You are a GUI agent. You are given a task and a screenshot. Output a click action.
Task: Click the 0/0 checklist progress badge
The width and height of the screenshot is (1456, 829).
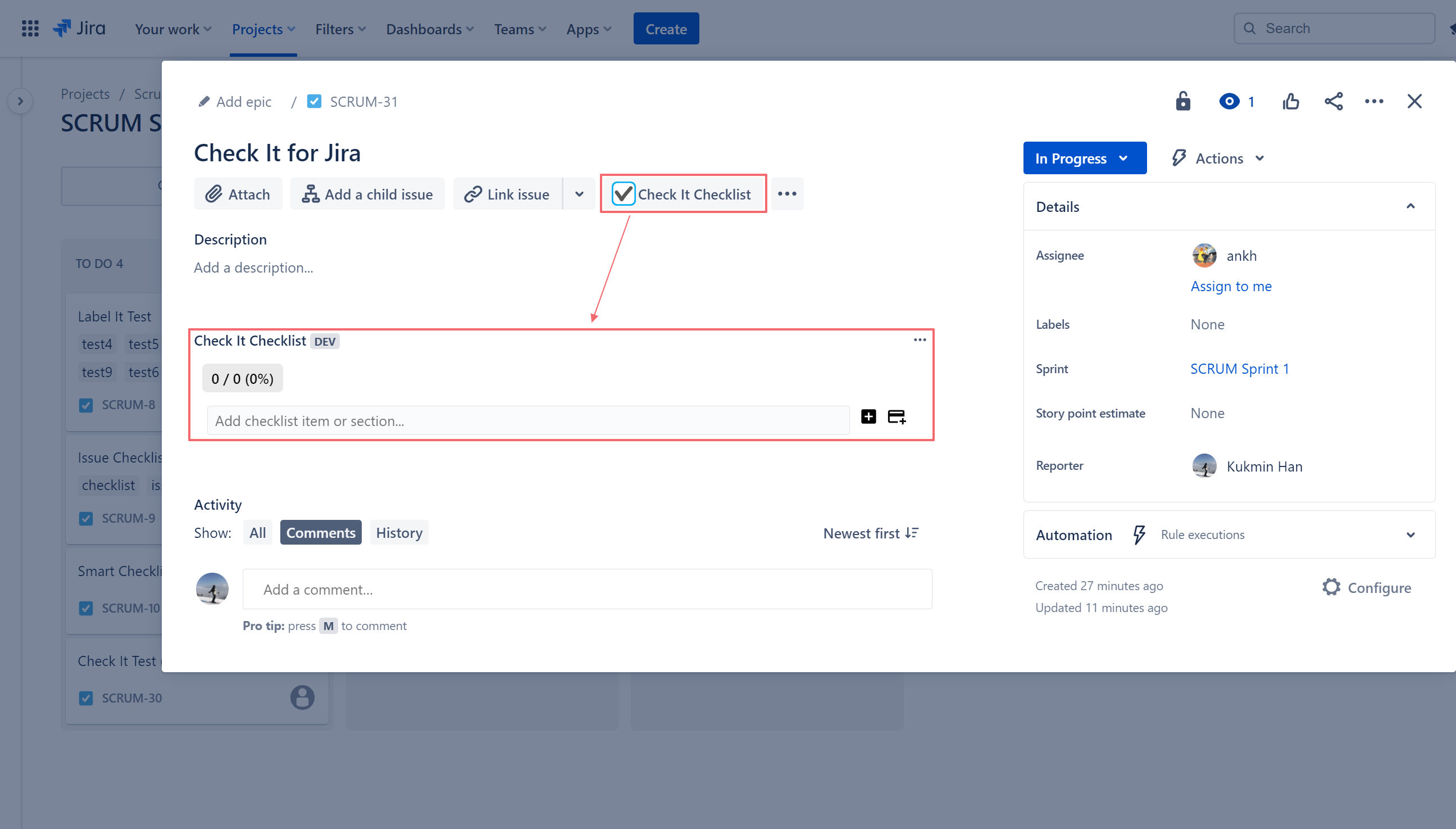[x=242, y=378]
